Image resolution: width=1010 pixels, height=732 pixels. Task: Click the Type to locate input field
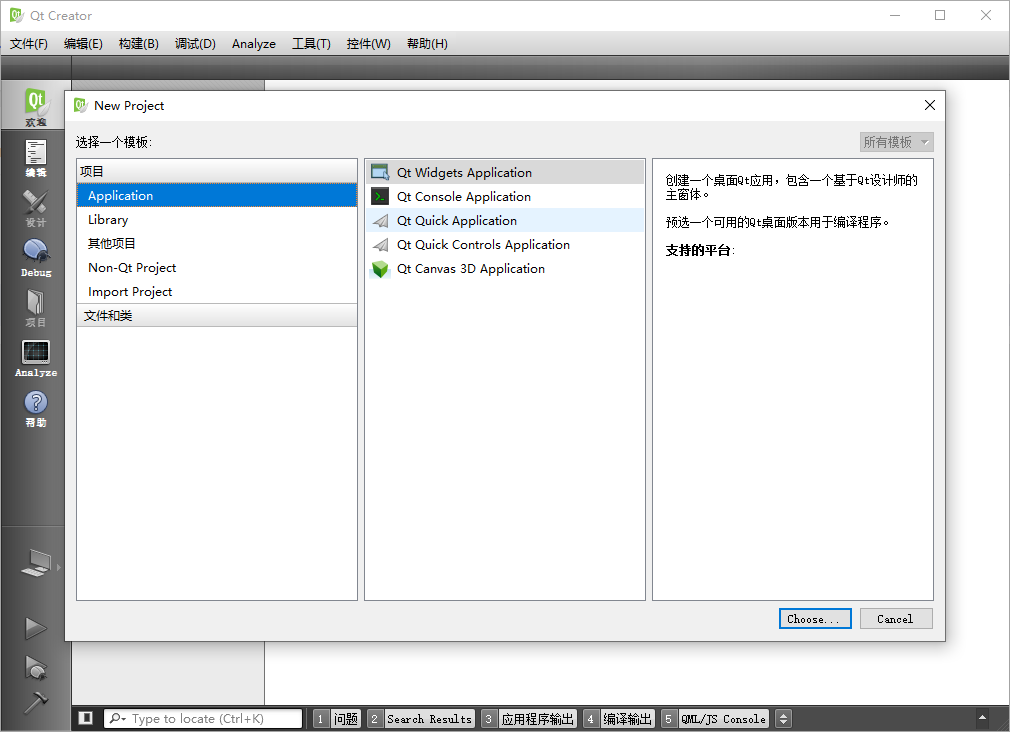[203, 718]
